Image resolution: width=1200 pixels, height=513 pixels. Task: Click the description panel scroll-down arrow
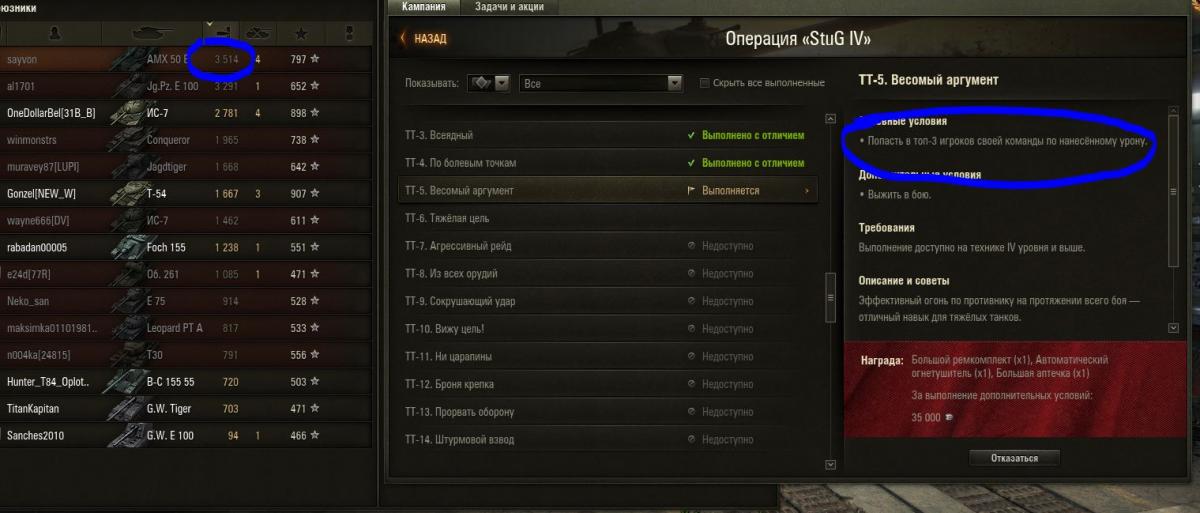1173,327
